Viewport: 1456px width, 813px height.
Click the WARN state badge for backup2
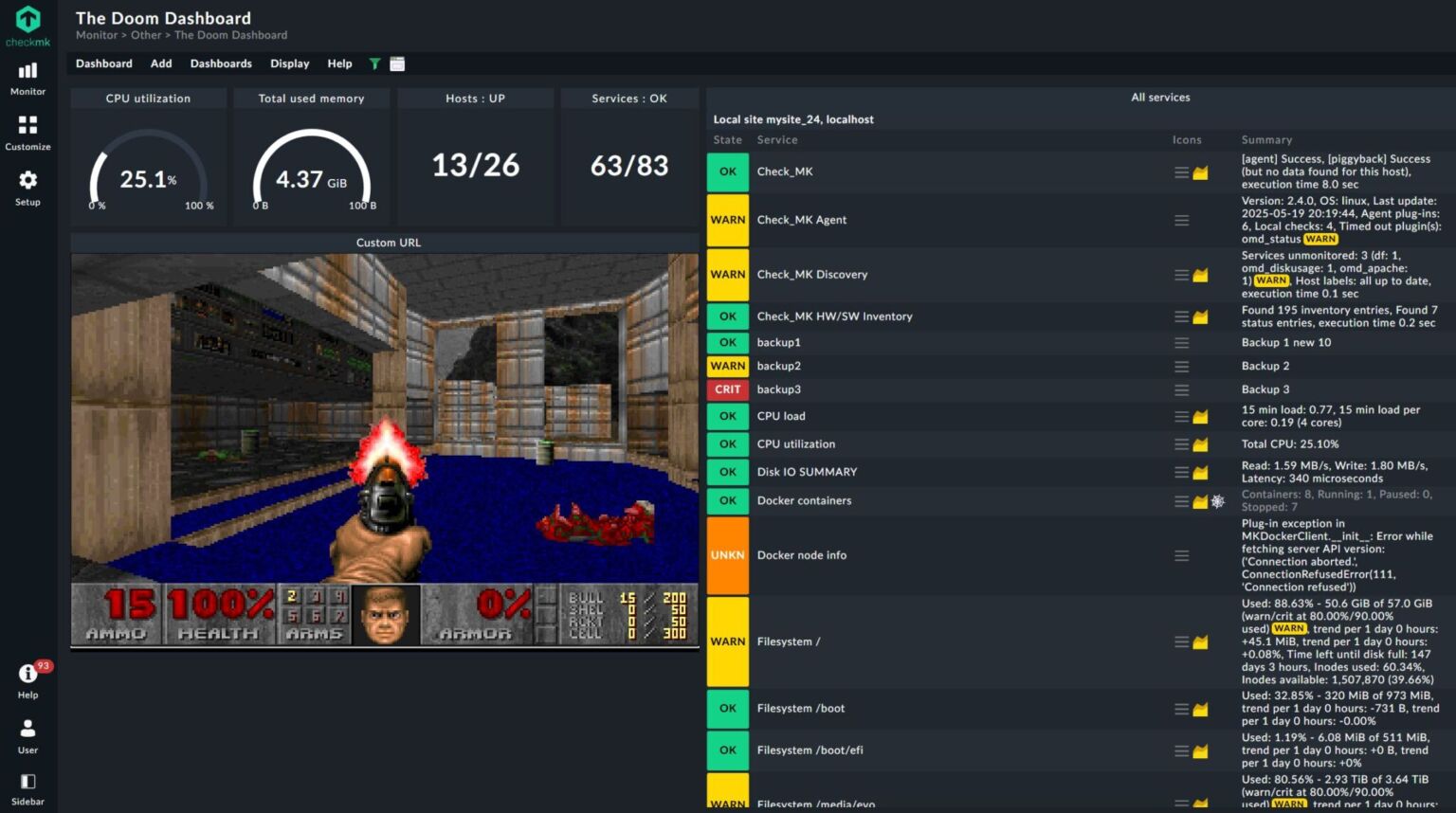coord(727,366)
